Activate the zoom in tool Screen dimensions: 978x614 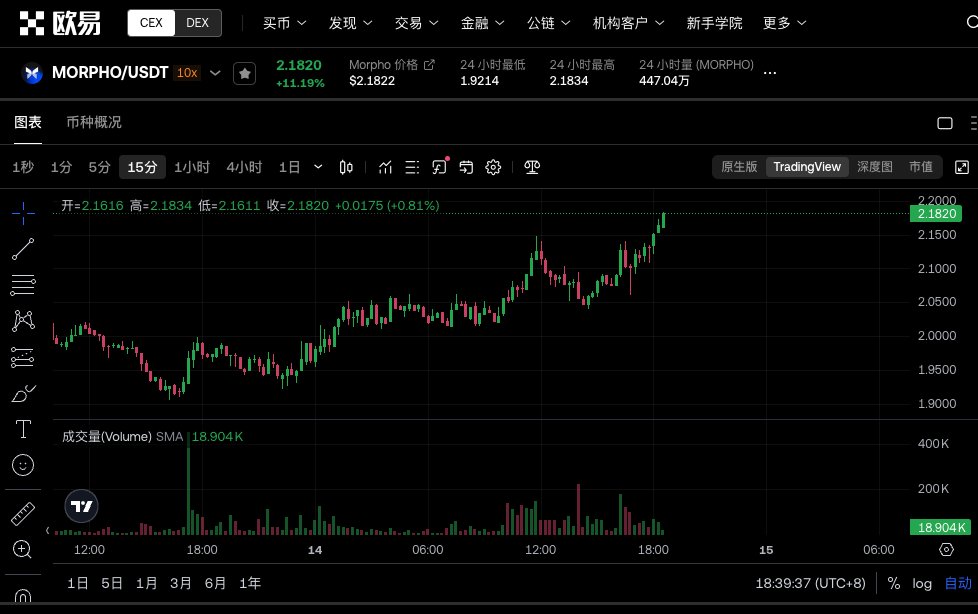[22, 549]
